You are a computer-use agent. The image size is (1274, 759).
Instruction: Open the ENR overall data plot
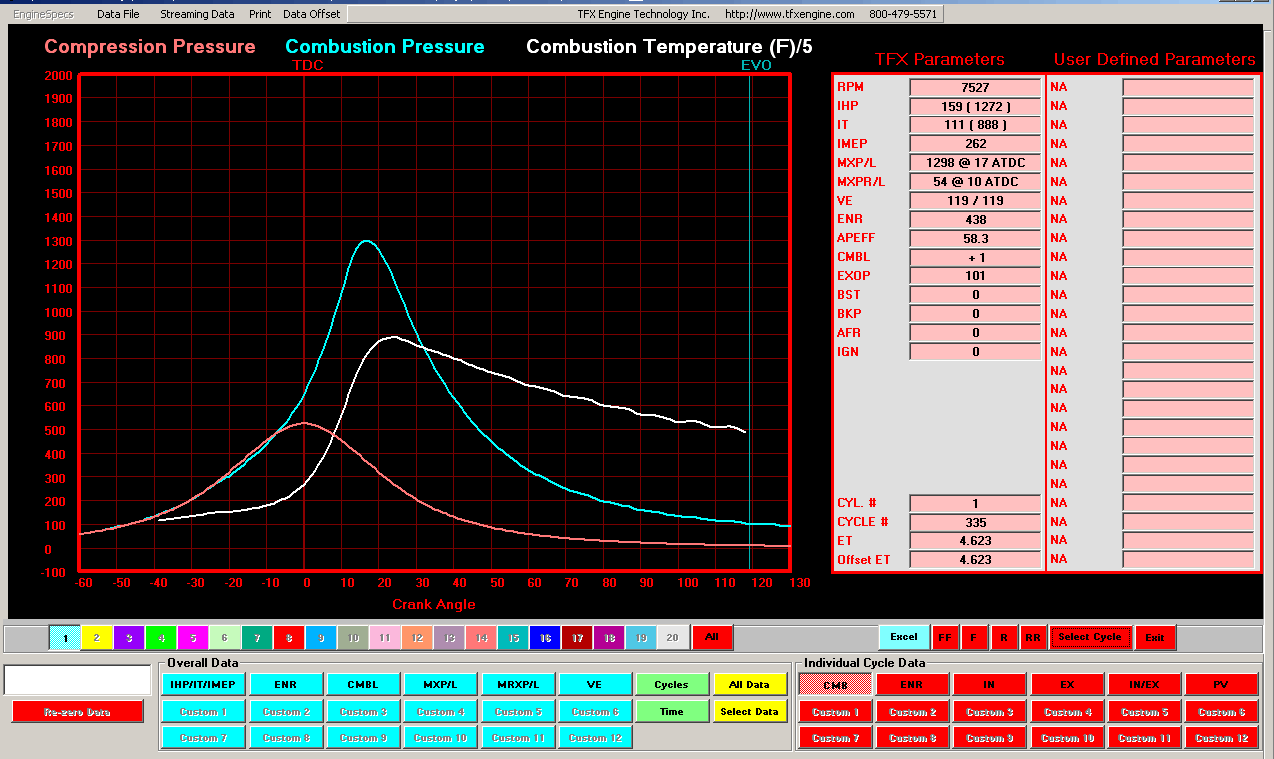point(286,684)
